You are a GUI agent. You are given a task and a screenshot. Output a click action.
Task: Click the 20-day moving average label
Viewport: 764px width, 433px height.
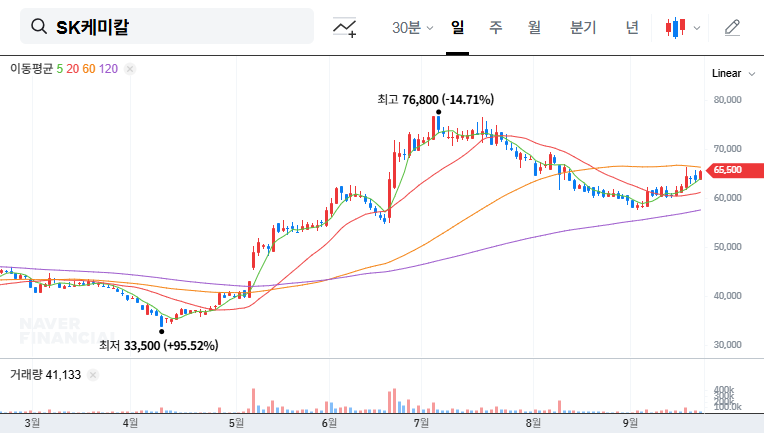coord(73,69)
